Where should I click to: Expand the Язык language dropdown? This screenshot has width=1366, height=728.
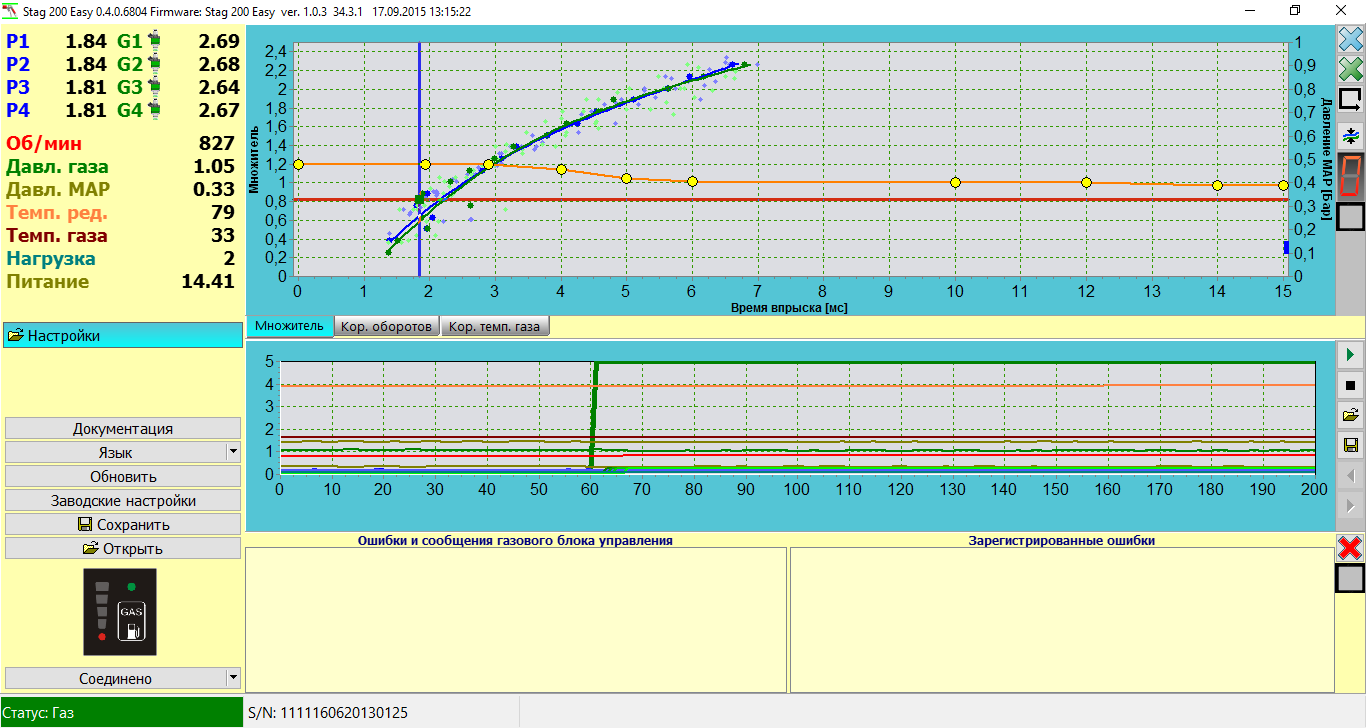click(x=232, y=451)
